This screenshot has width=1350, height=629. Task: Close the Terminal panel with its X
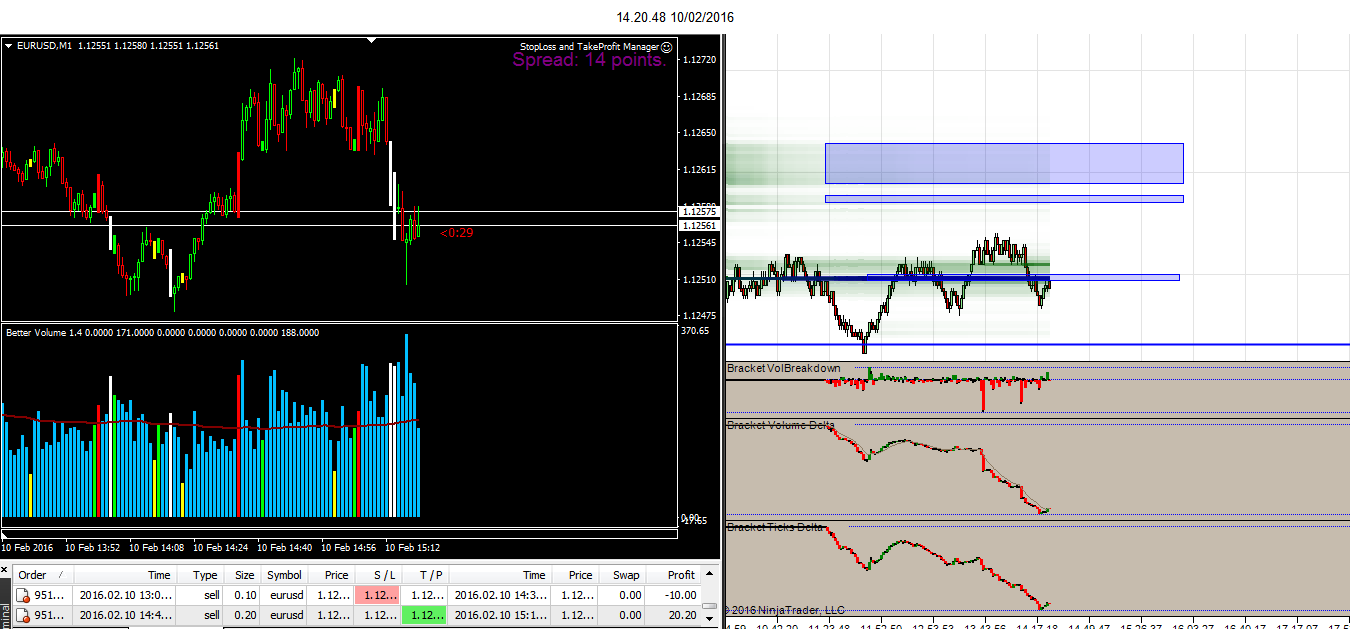point(5,572)
